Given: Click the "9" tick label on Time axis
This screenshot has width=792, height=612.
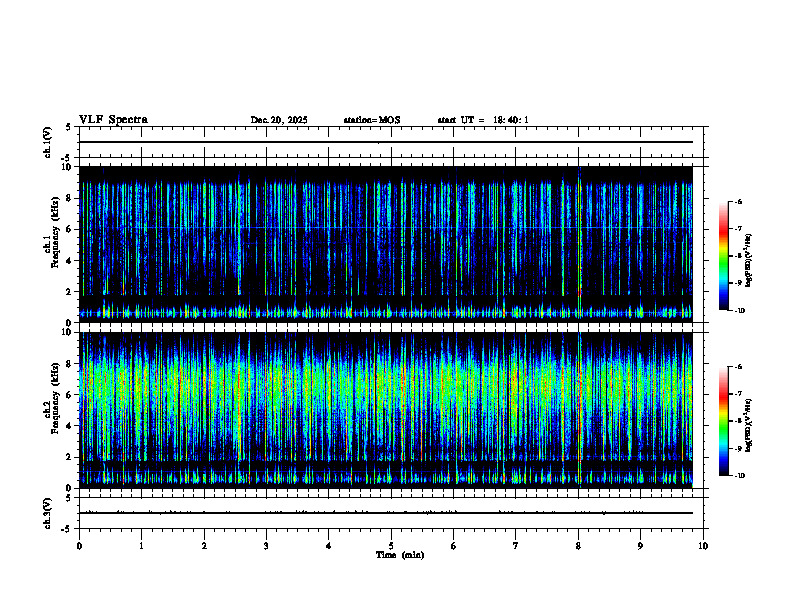Looking at the screenshot, I should tap(640, 546).
